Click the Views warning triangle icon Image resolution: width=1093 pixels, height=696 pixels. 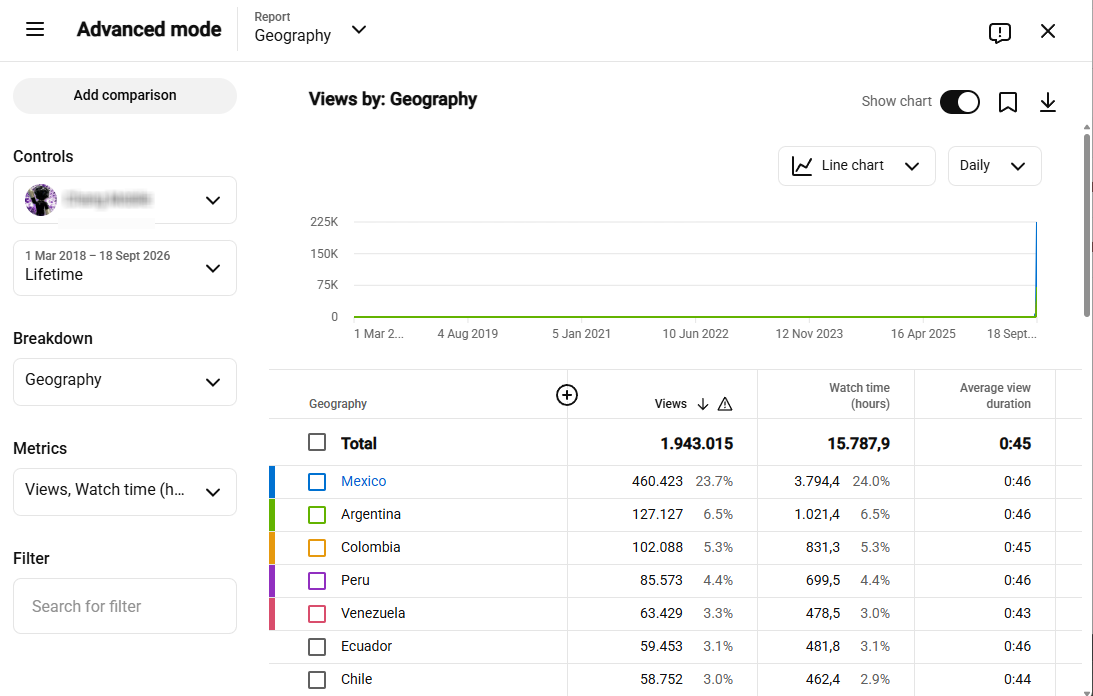pos(725,404)
